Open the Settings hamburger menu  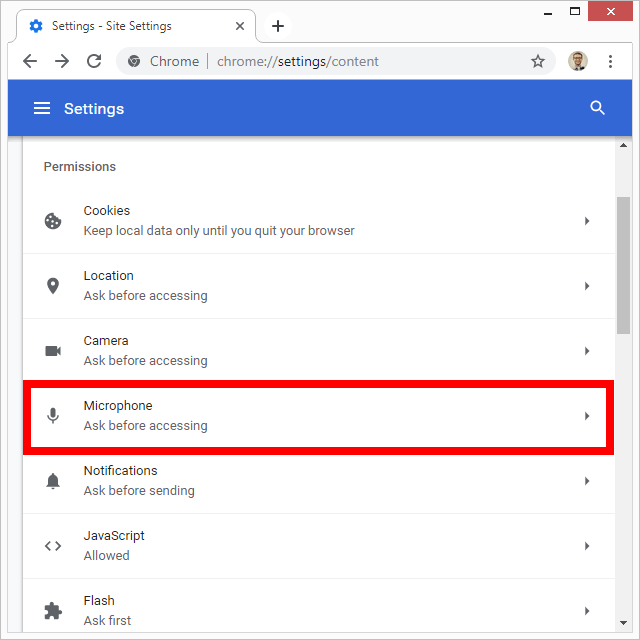coord(42,109)
